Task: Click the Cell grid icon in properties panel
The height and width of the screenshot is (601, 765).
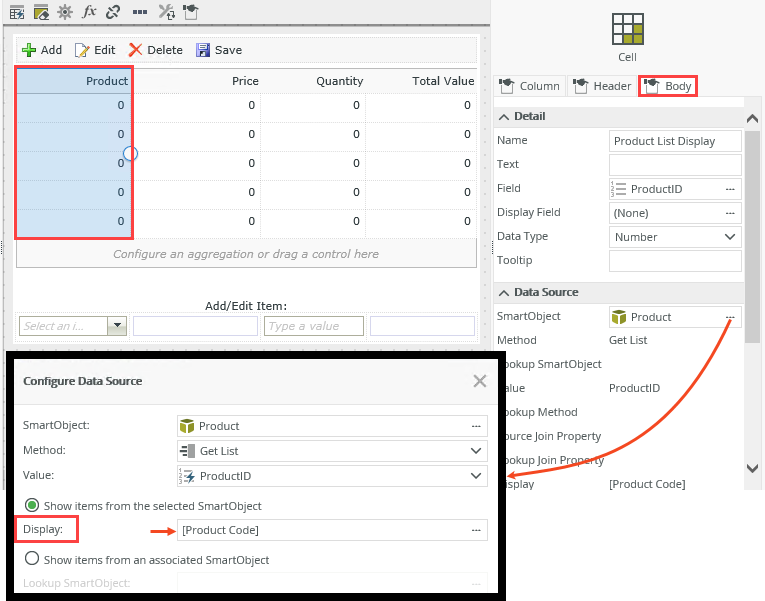Action: pos(628,29)
